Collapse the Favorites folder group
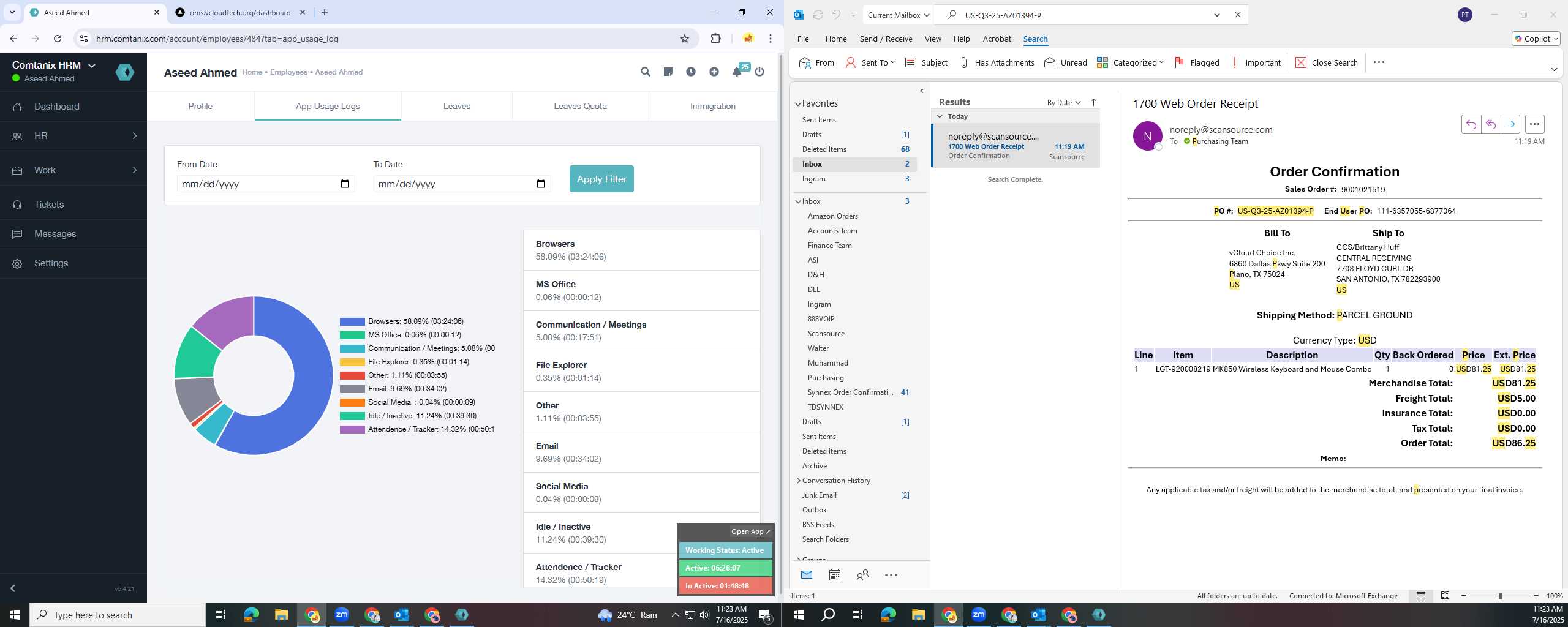1568x627 pixels. click(798, 104)
